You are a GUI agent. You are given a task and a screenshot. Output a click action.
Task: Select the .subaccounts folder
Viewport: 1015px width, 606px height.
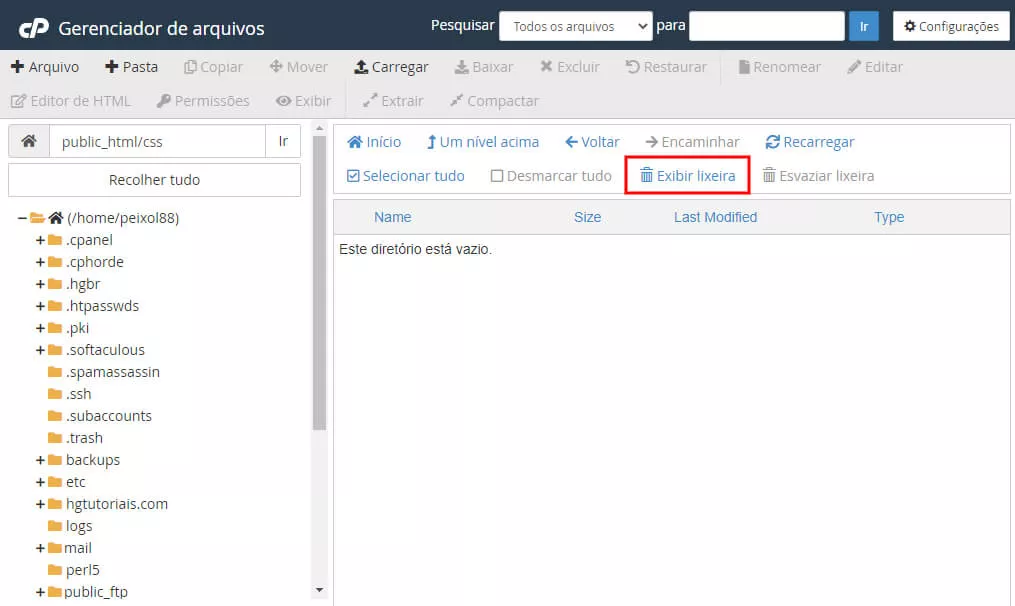[100, 416]
